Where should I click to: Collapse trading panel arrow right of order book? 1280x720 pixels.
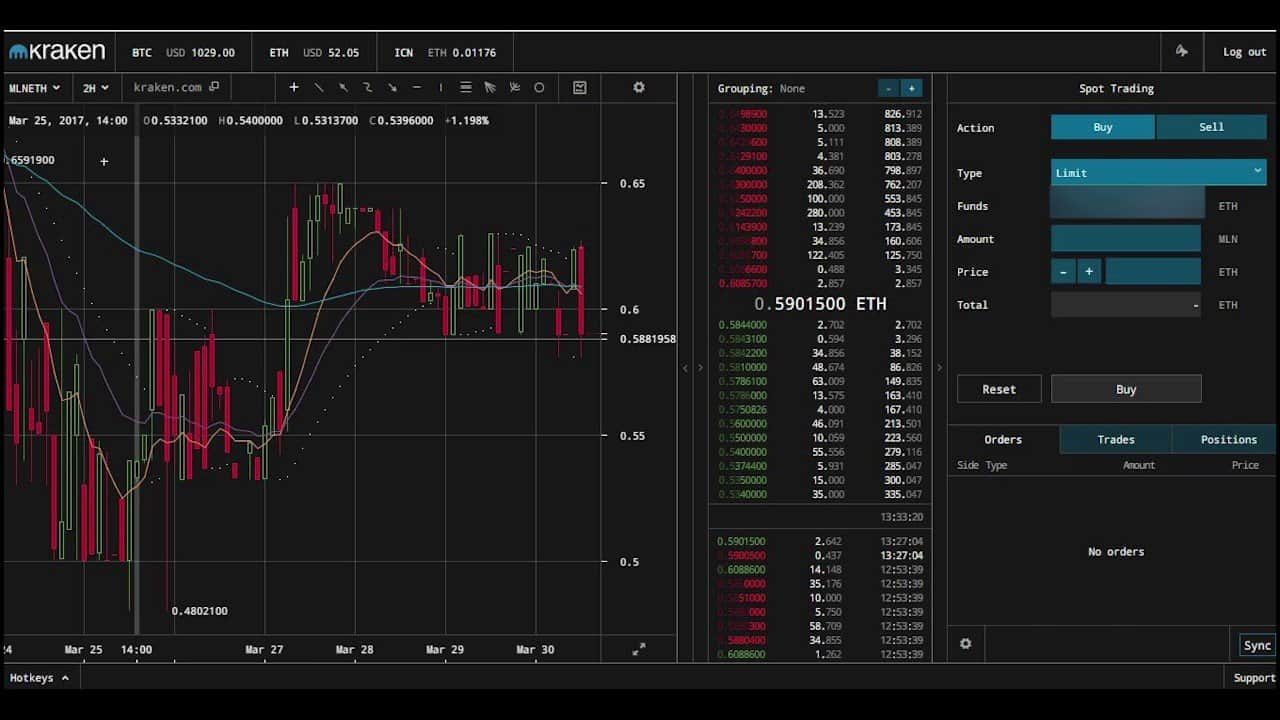coord(939,368)
